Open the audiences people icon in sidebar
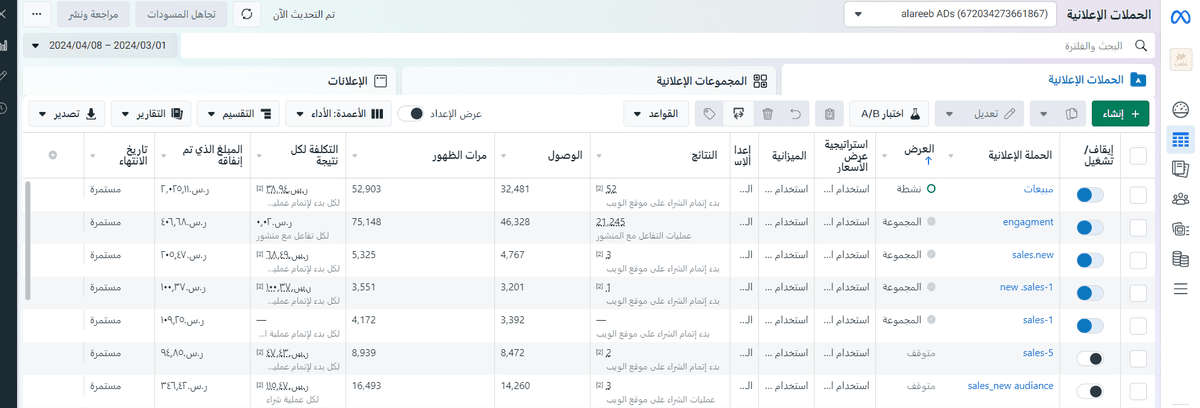The width and height of the screenshot is (1200, 408). (1180, 200)
